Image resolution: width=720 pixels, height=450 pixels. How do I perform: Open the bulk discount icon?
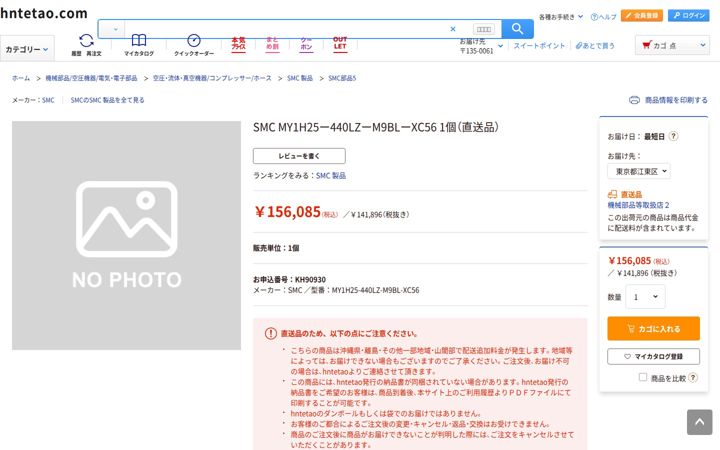[x=272, y=44]
